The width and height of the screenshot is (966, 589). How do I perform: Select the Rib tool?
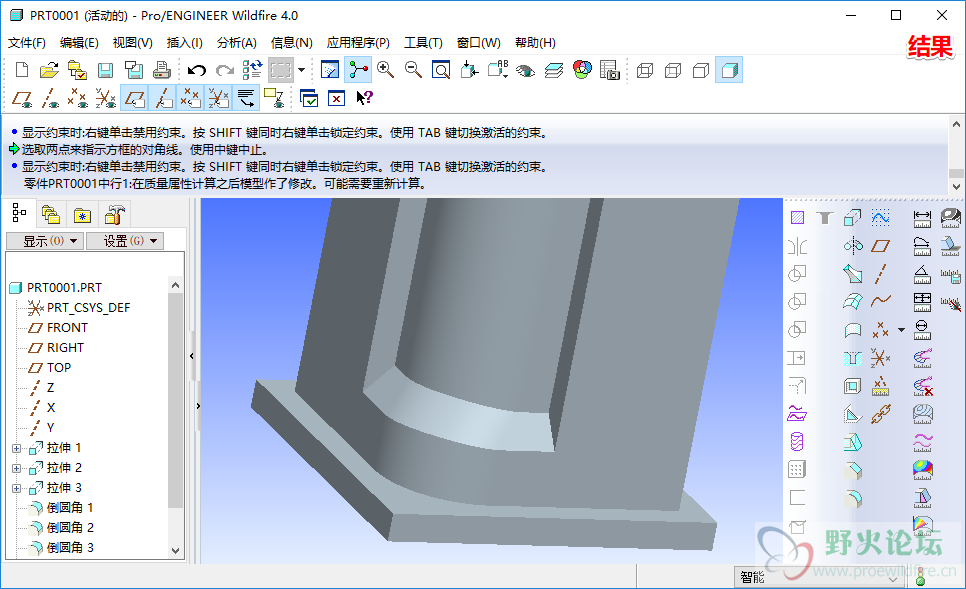pos(853,415)
